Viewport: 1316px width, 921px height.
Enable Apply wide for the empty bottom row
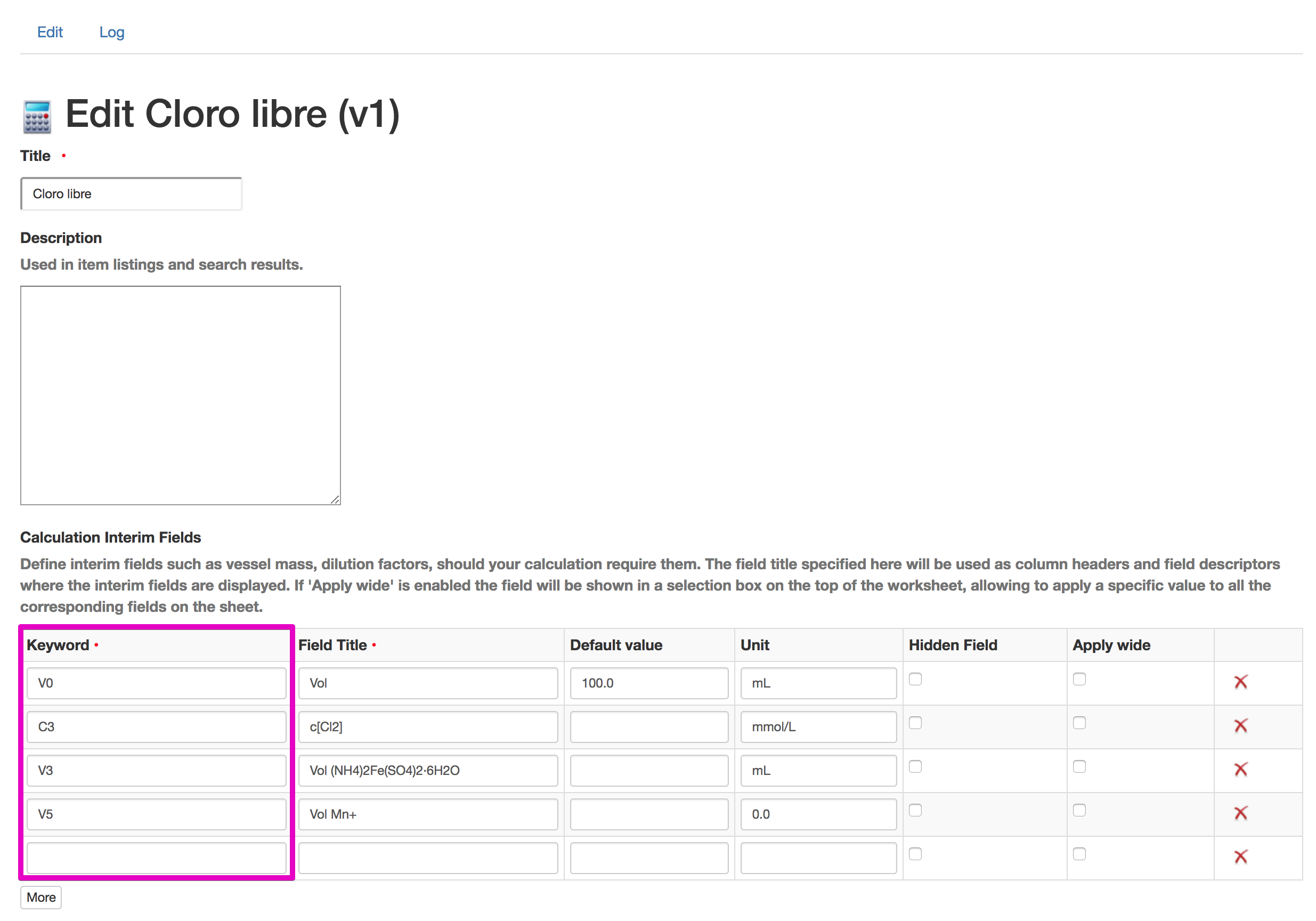(x=1079, y=854)
